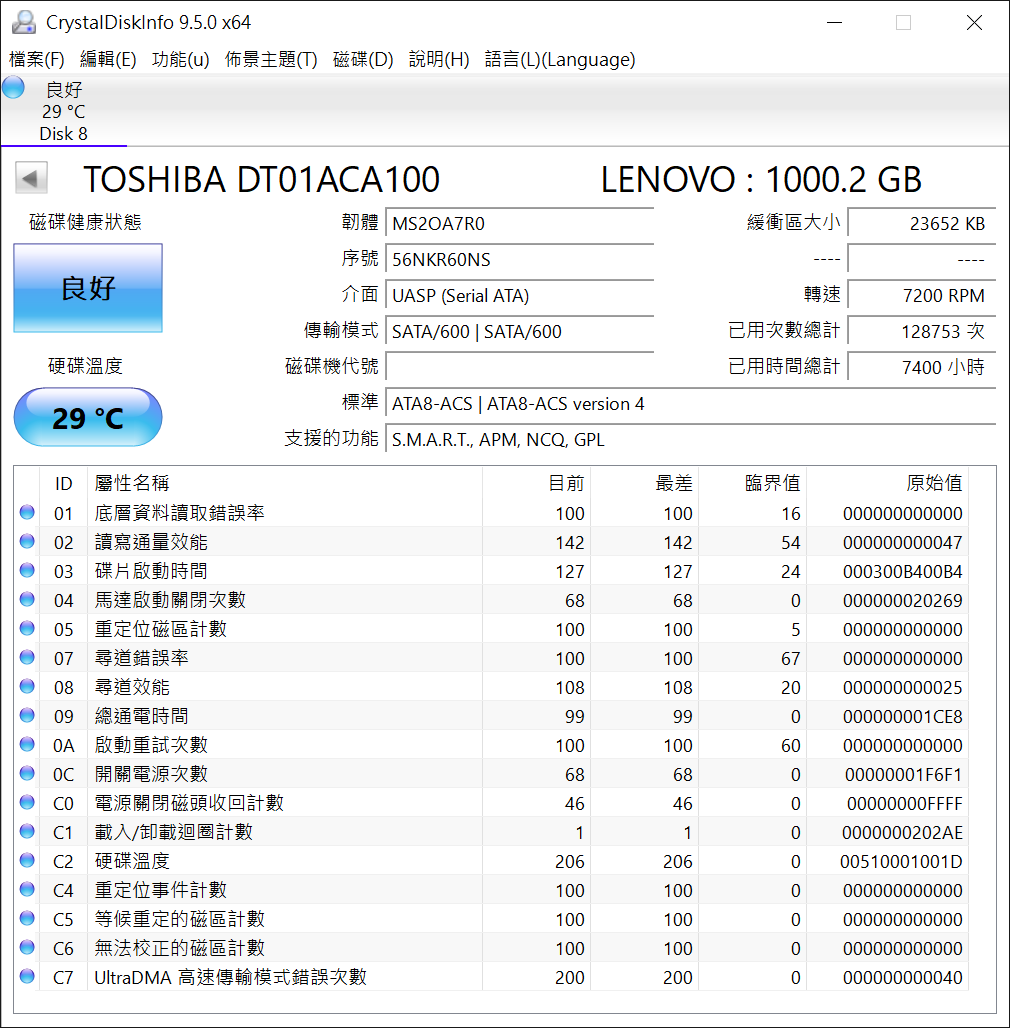1010x1028 pixels.
Task: Click the status orb for attribute 07
Action: [27, 657]
